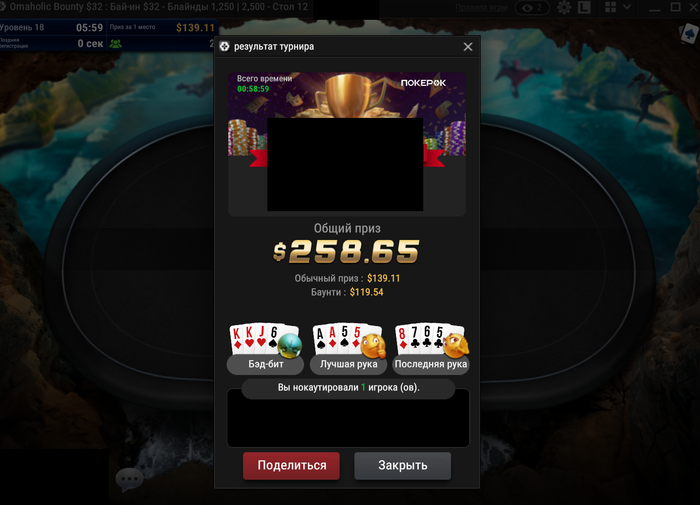
Task: Click the green players icon
Action: click(x=116, y=44)
